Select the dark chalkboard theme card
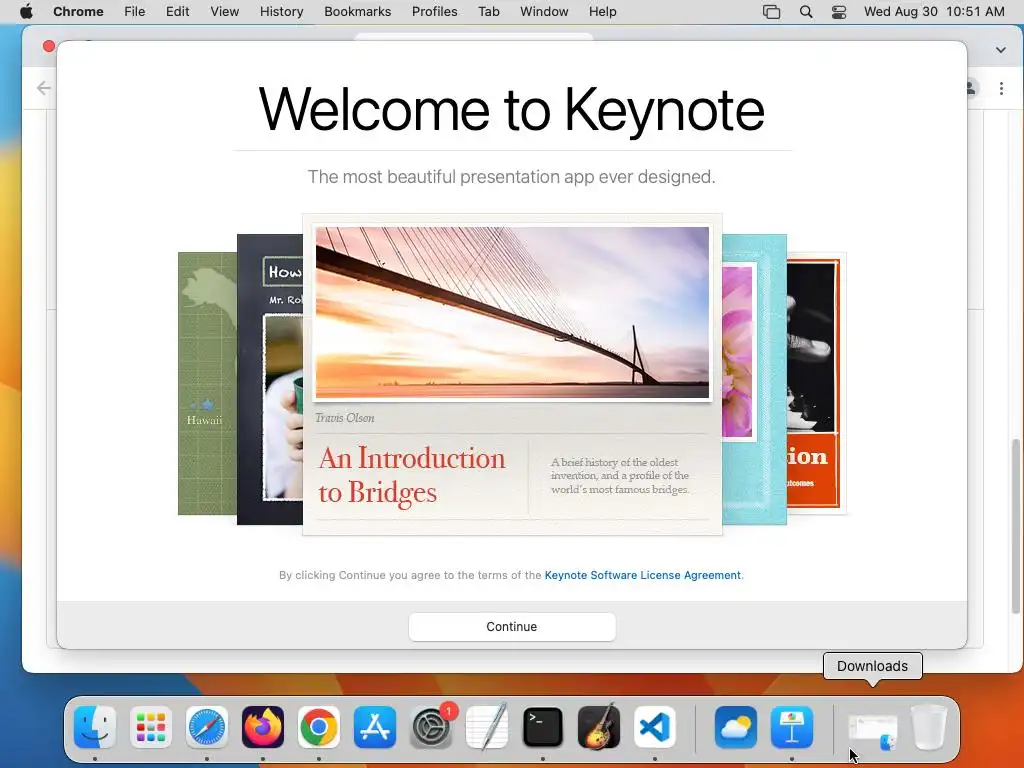This screenshot has height=768, width=1024. click(270, 379)
